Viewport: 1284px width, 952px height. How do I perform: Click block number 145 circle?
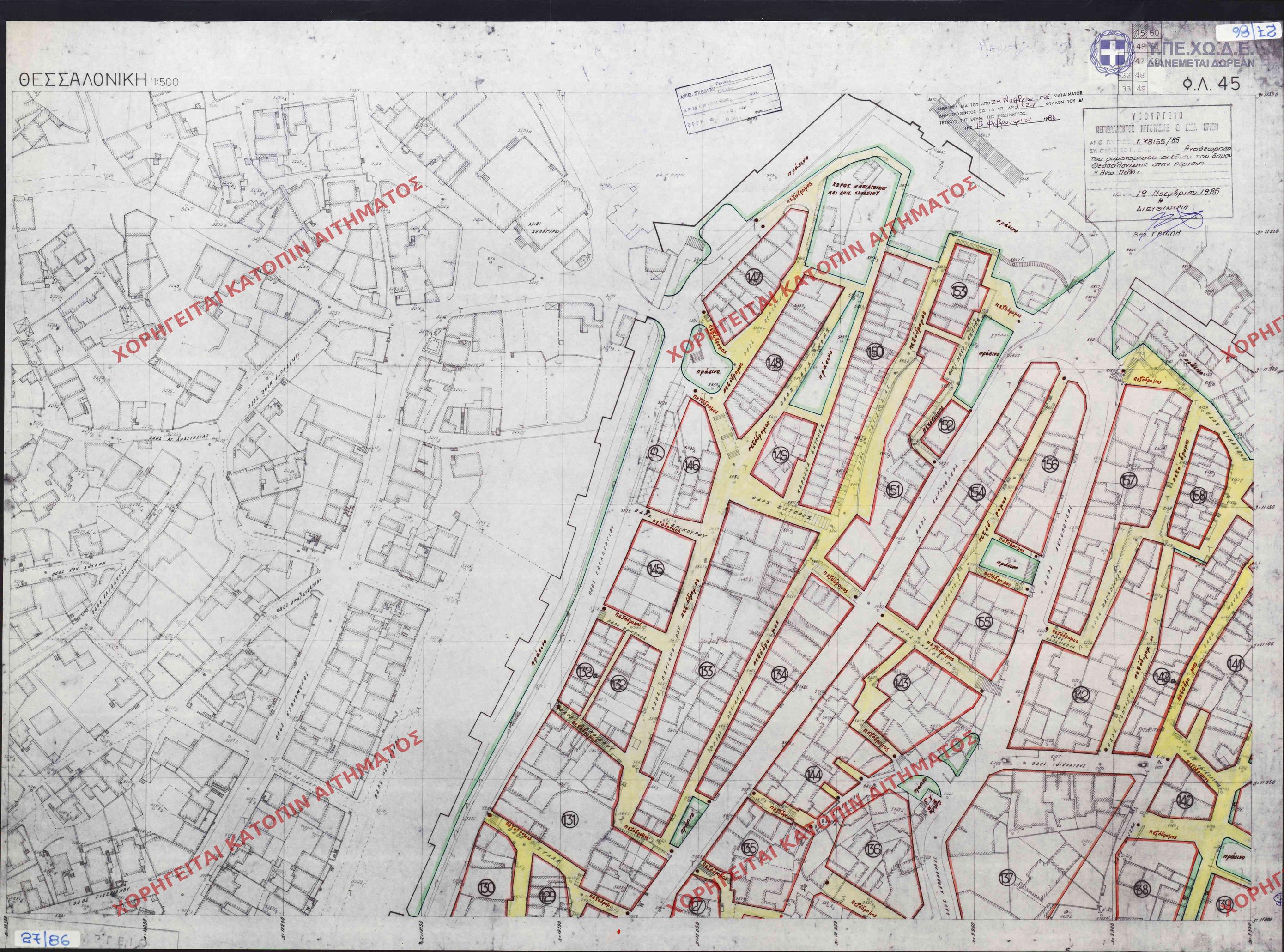pyautogui.click(x=656, y=570)
